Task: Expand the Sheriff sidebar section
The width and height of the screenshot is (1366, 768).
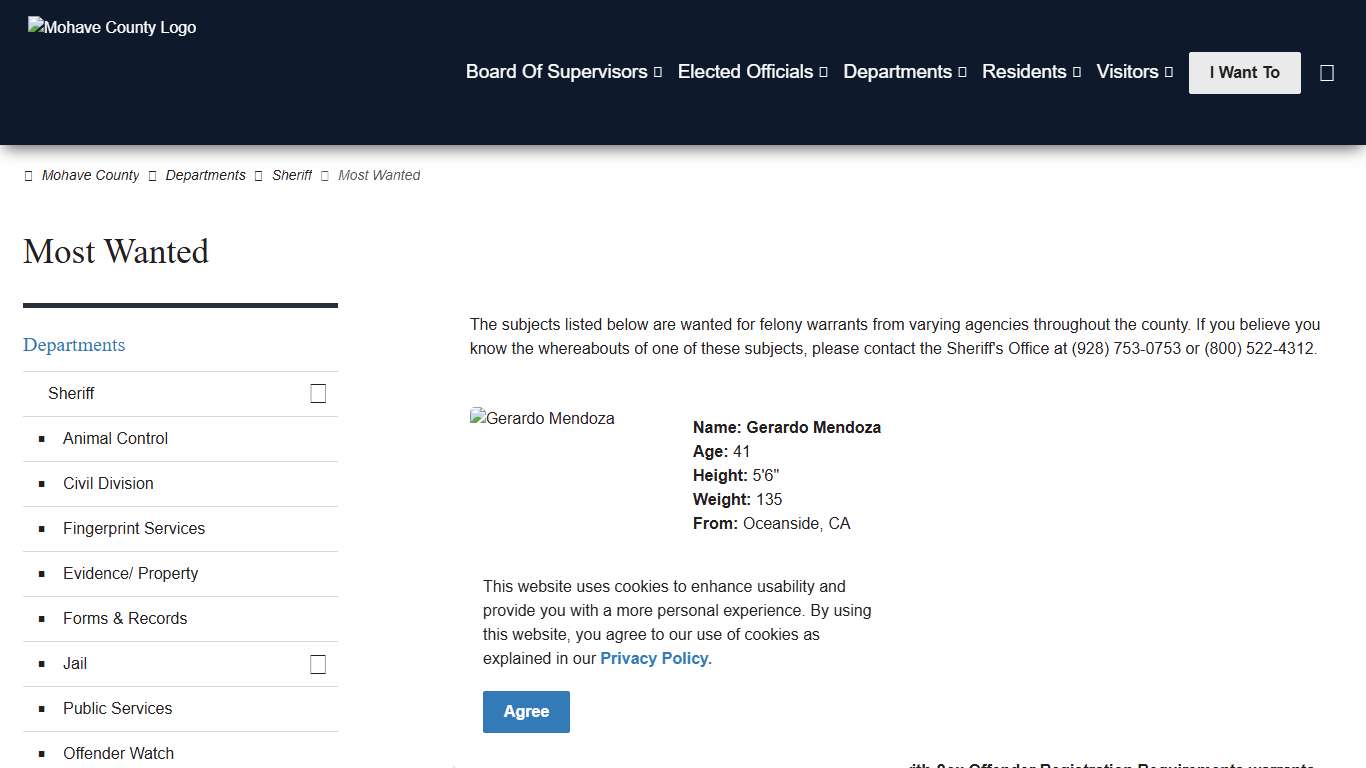Action: [318, 394]
